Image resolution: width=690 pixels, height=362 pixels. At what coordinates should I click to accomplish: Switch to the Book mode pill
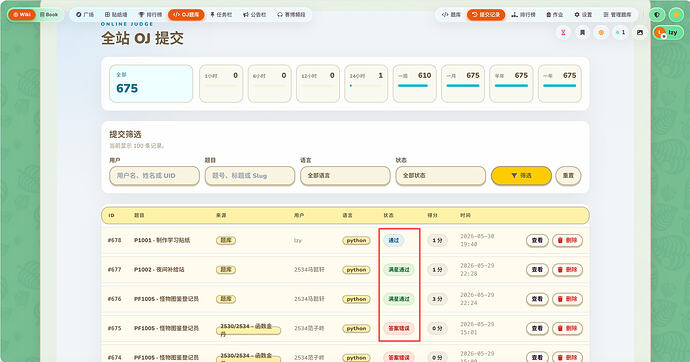49,15
